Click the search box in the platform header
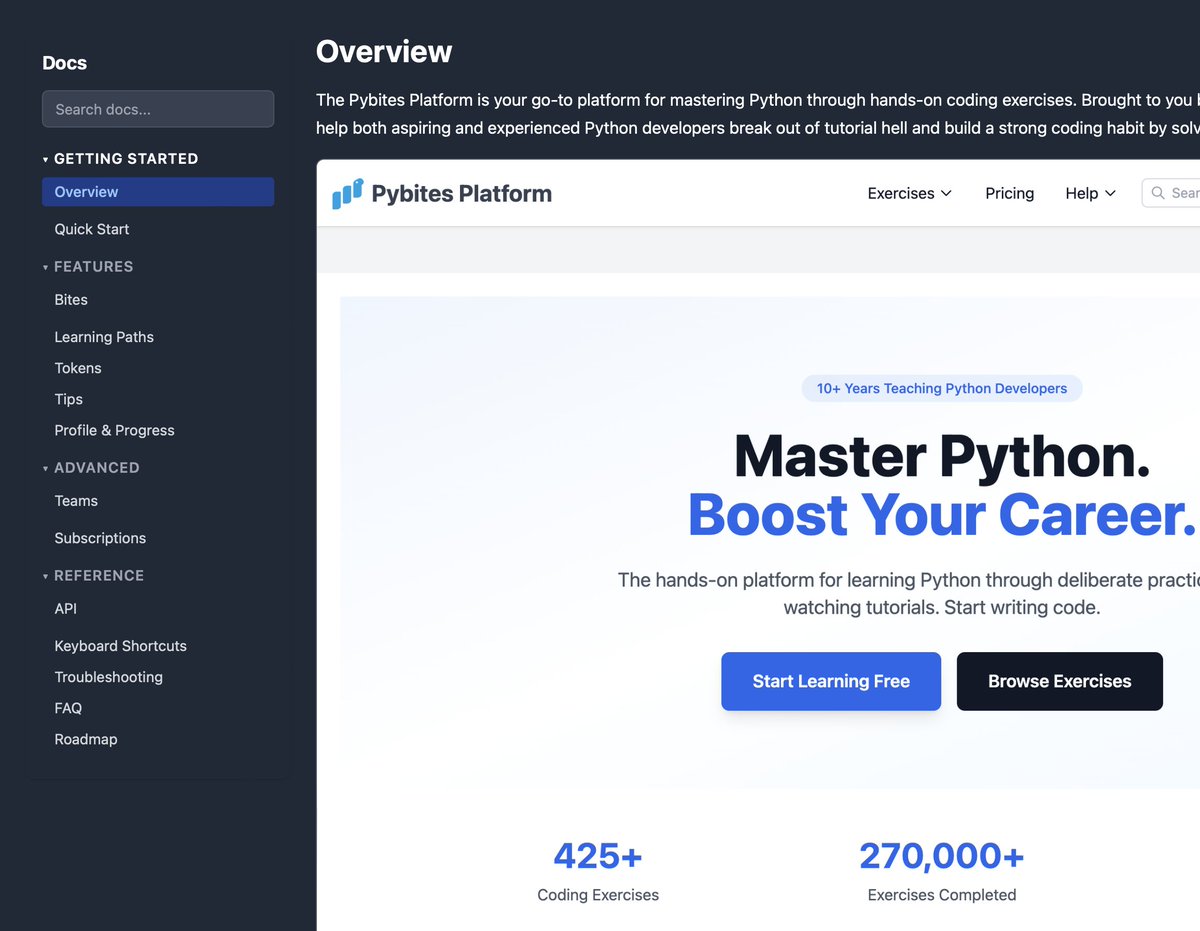The height and width of the screenshot is (931, 1200). click(1171, 193)
